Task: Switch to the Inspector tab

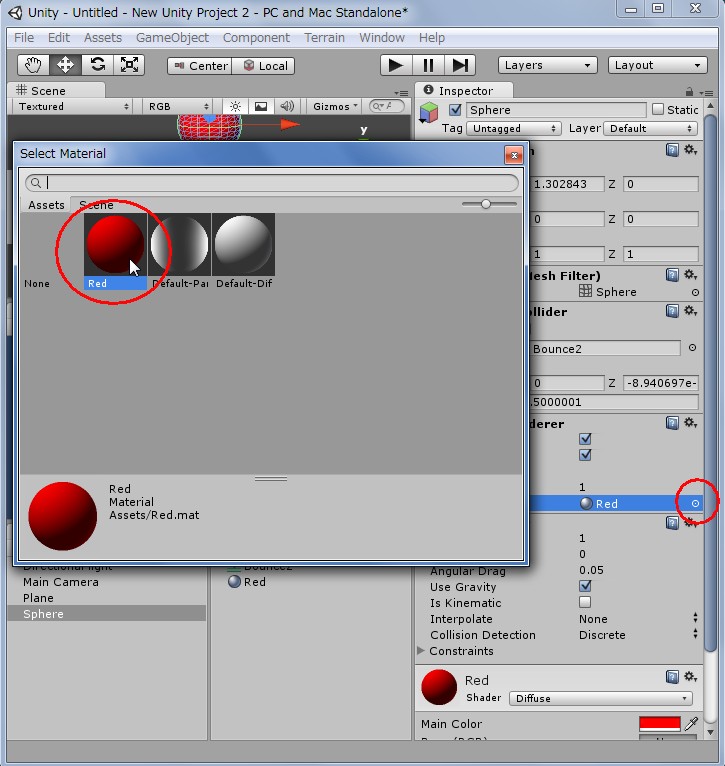Action: coord(464,90)
